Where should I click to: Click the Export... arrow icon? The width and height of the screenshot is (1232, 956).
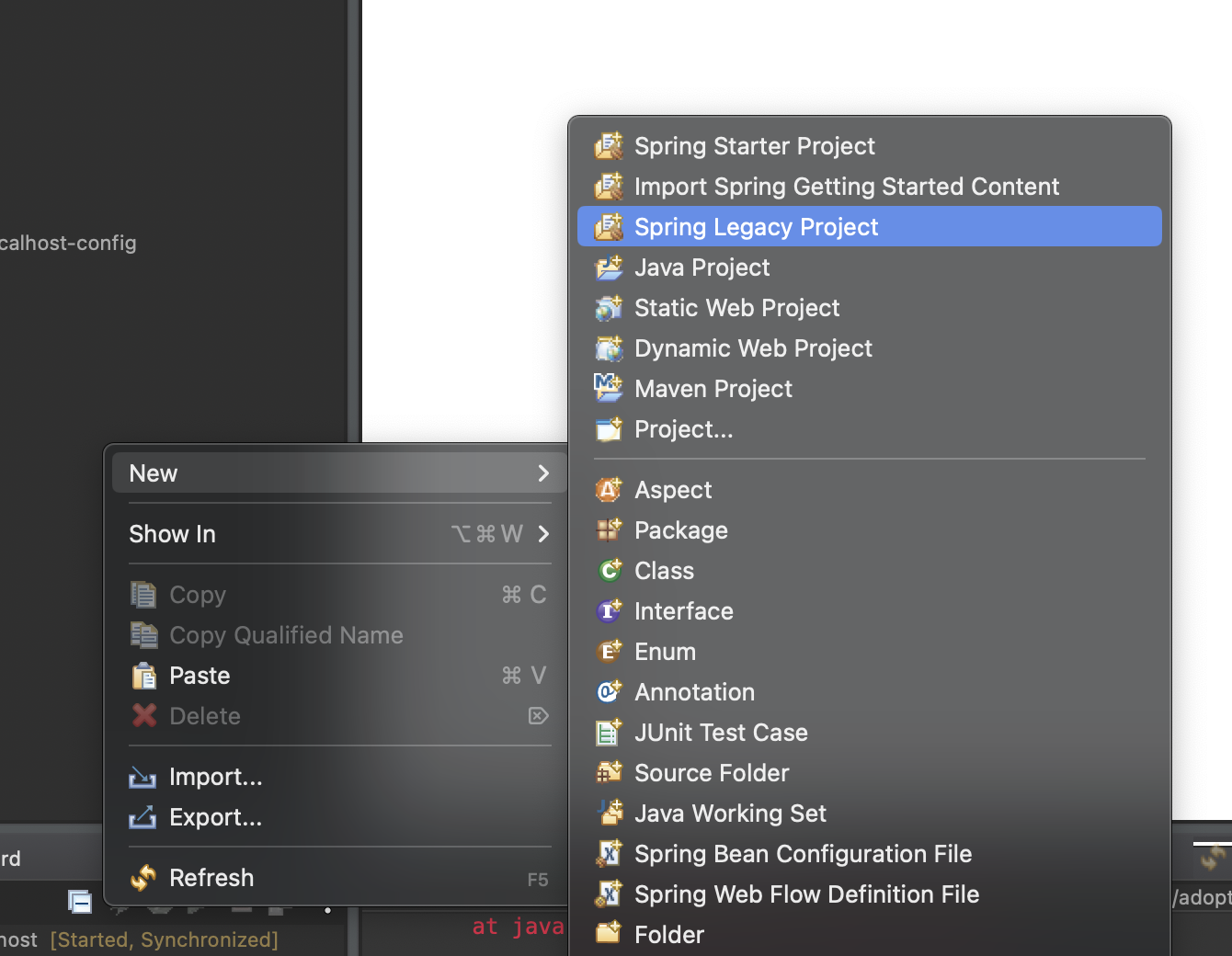point(143,817)
